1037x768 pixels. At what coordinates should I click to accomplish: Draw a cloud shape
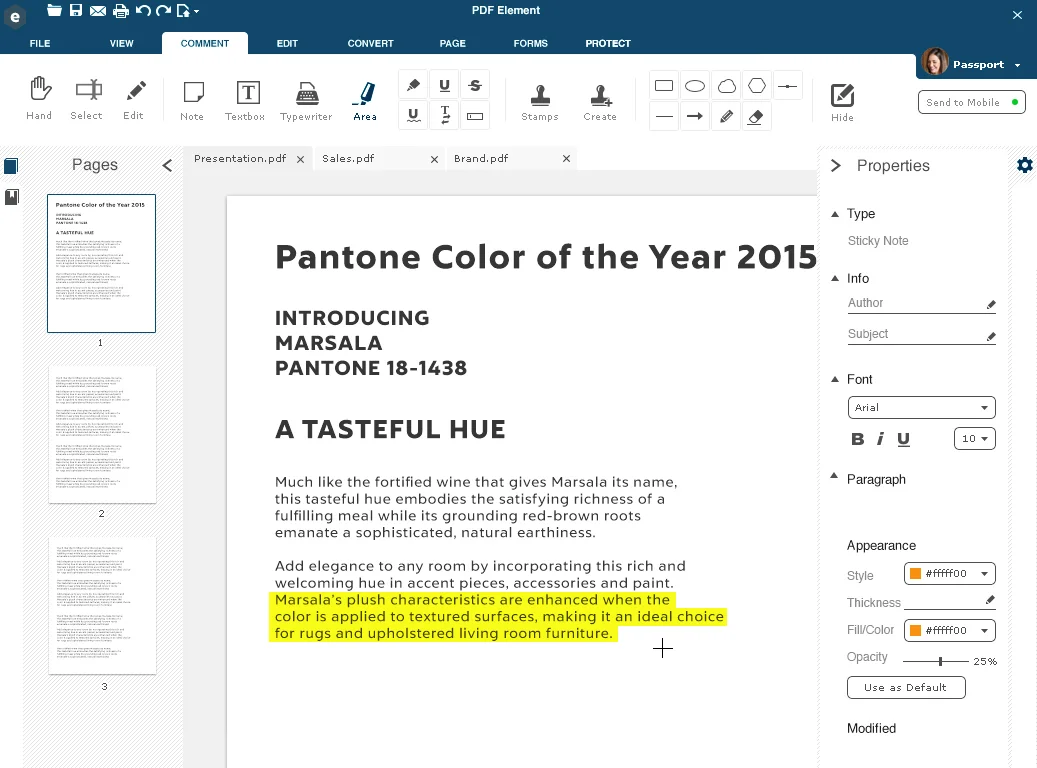pyautogui.click(x=726, y=86)
